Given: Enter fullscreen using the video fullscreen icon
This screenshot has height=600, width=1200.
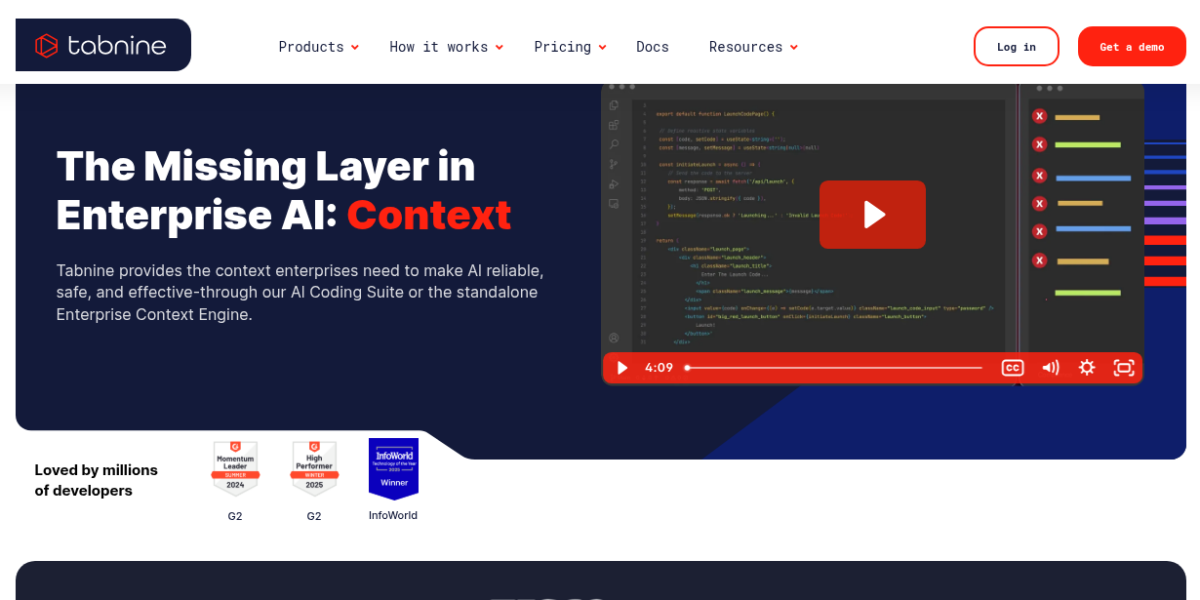Looking at the screenshot, I should click(x=1124, y=368).
